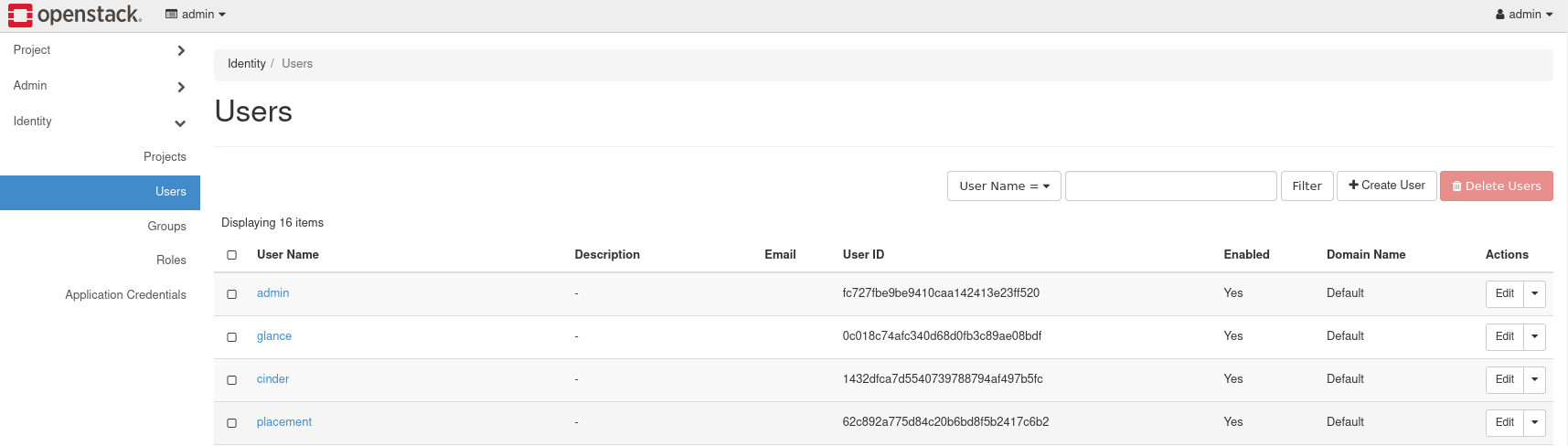Open the glance user link
1568x446 pixels.
point(274,336)
